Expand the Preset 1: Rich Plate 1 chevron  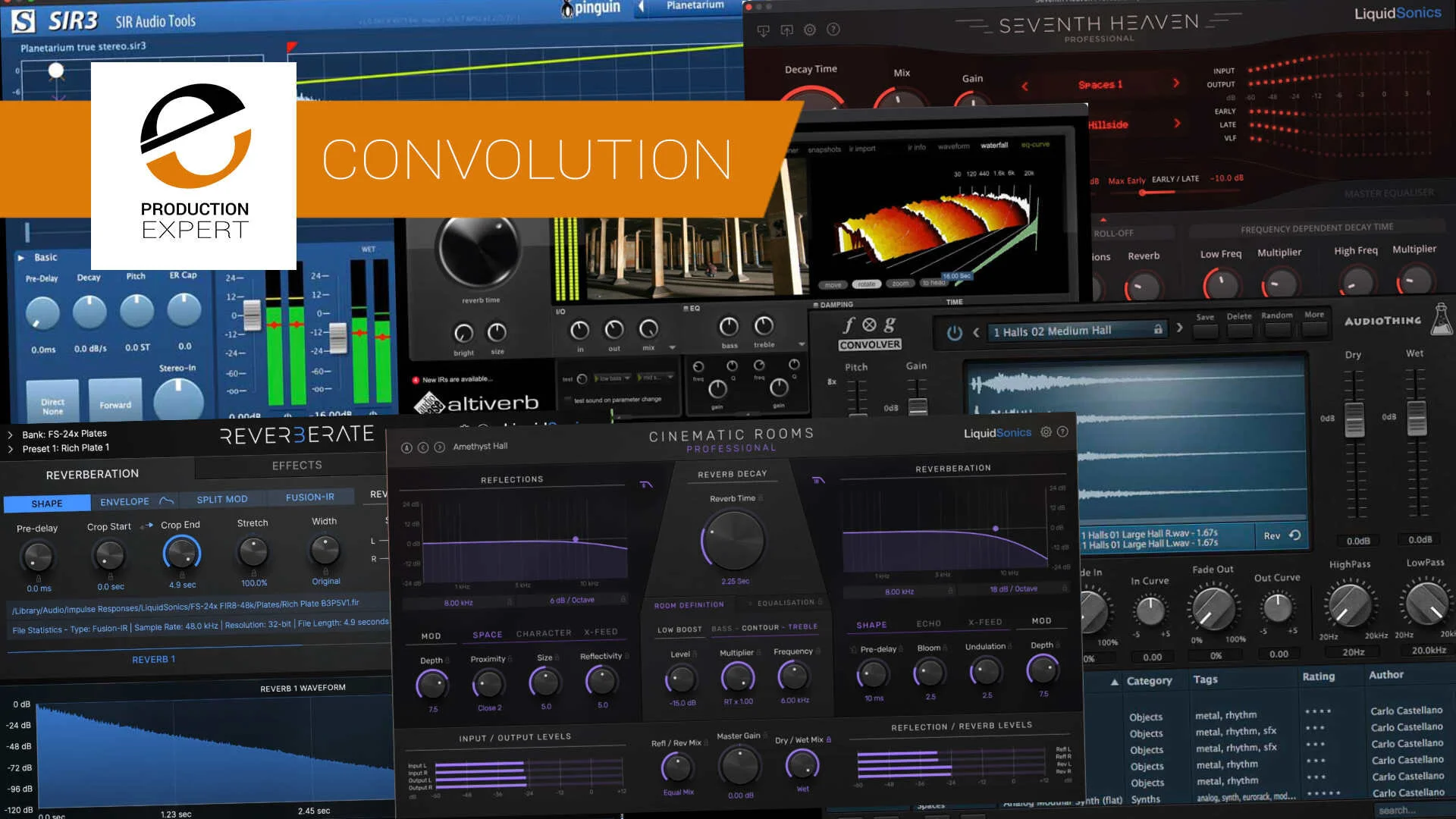click(10, 449)
